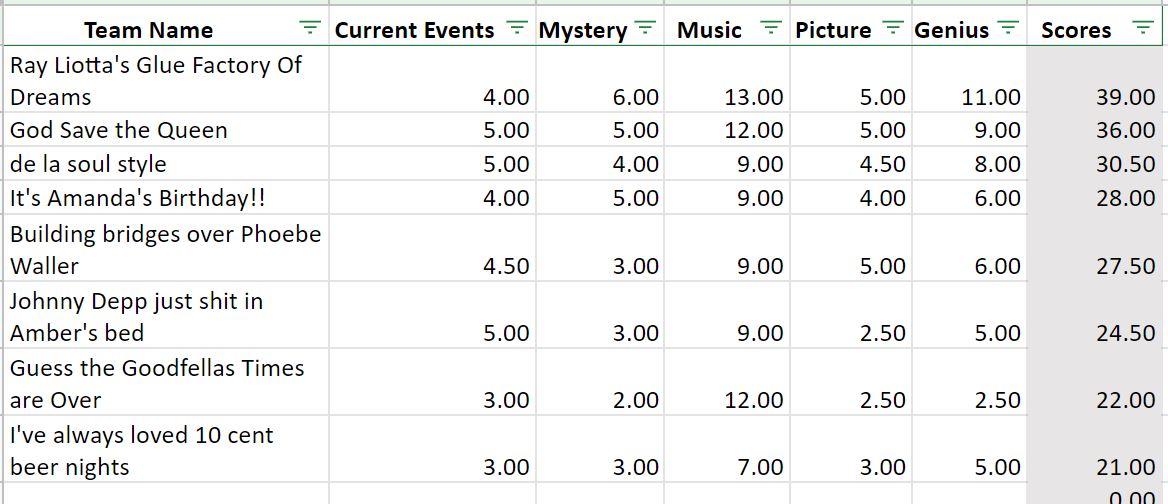Open the Genius column filter icon
Screen dimensions: 1168x504
pyautogui.click(x=1008, y=29)
